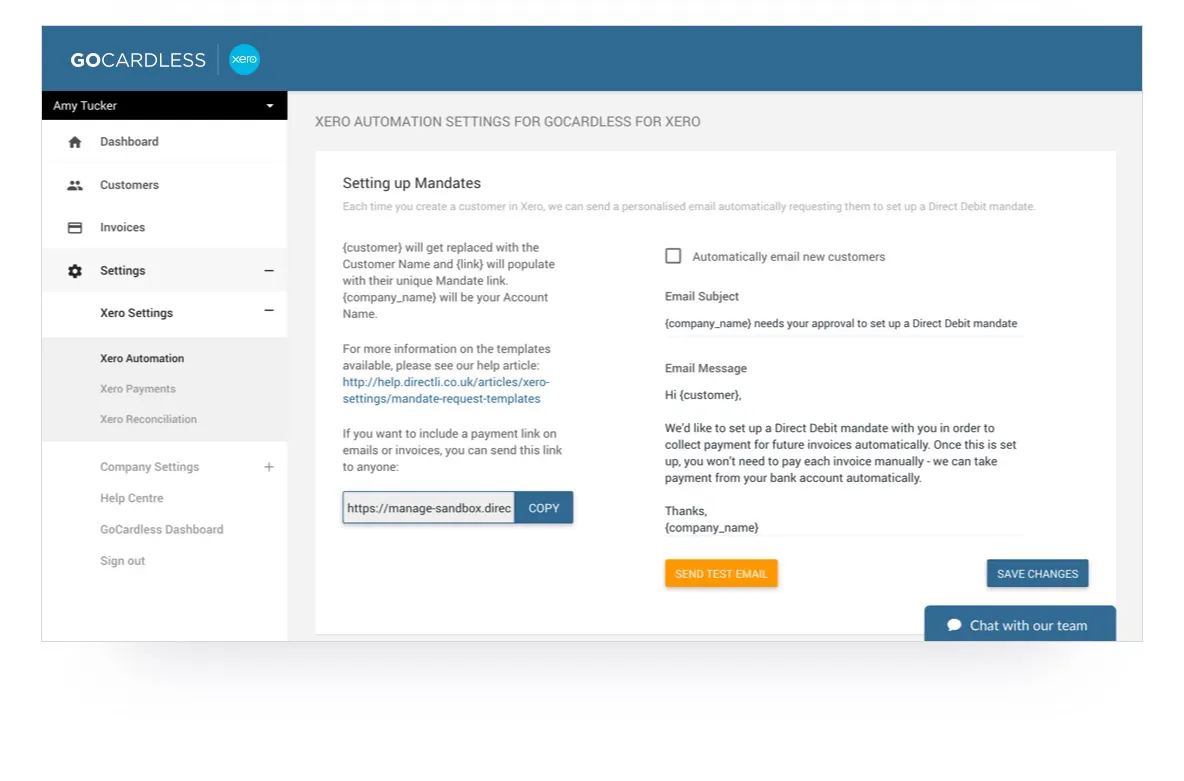Image resolution: width=1184 pixels, height=781 pixels.
Task: Click the Customers people icon
Action: click(x=75, y=185)
